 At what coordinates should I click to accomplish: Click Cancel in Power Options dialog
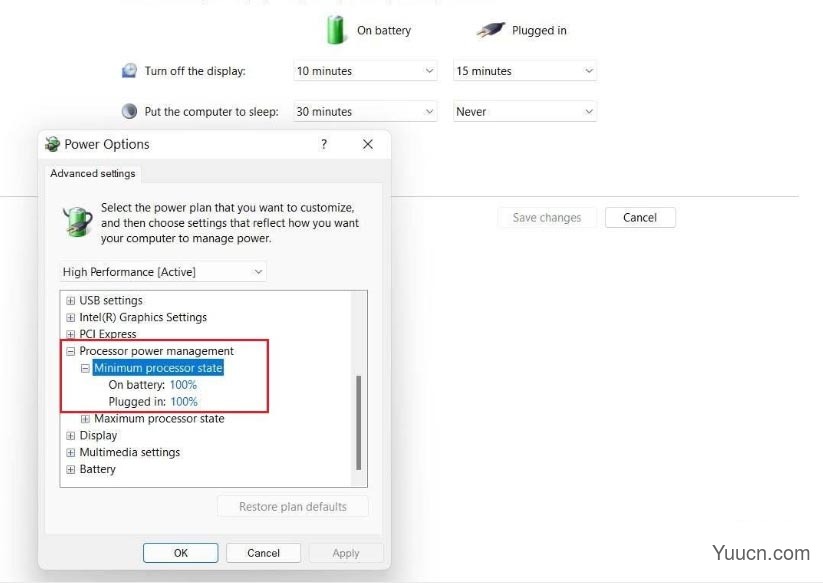pyautogui.click(x=263, y=553)
